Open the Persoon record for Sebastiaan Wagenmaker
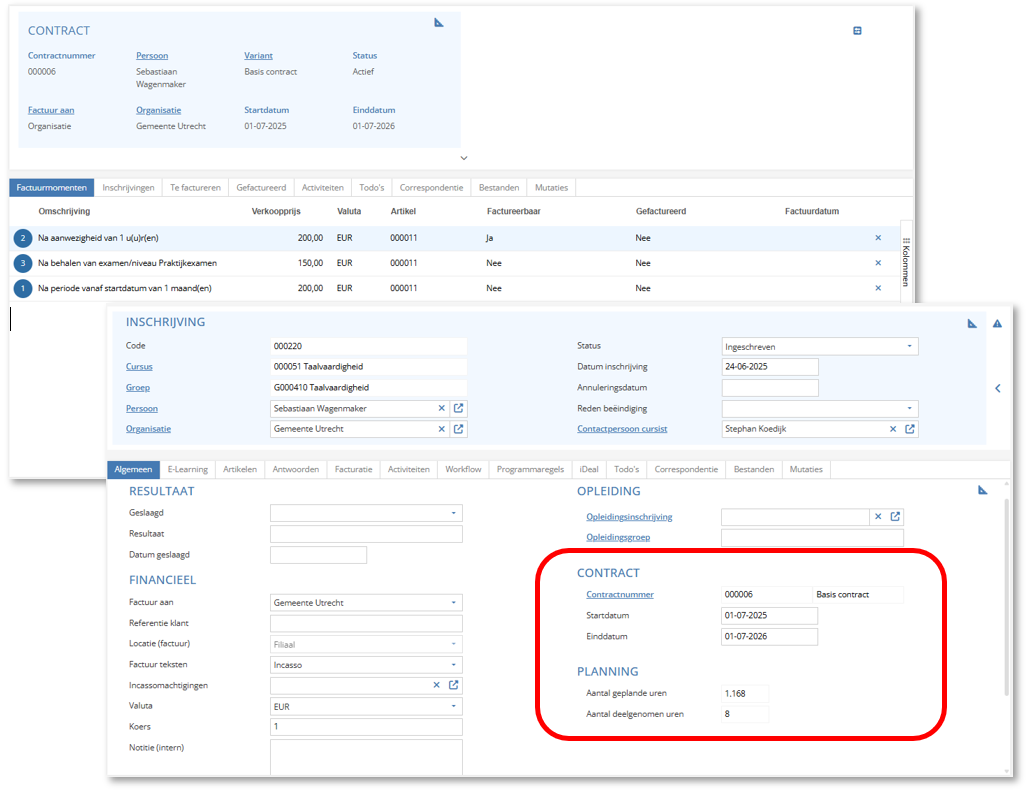Viewport: 1027px width, 796px height. [x=459, y=408]
